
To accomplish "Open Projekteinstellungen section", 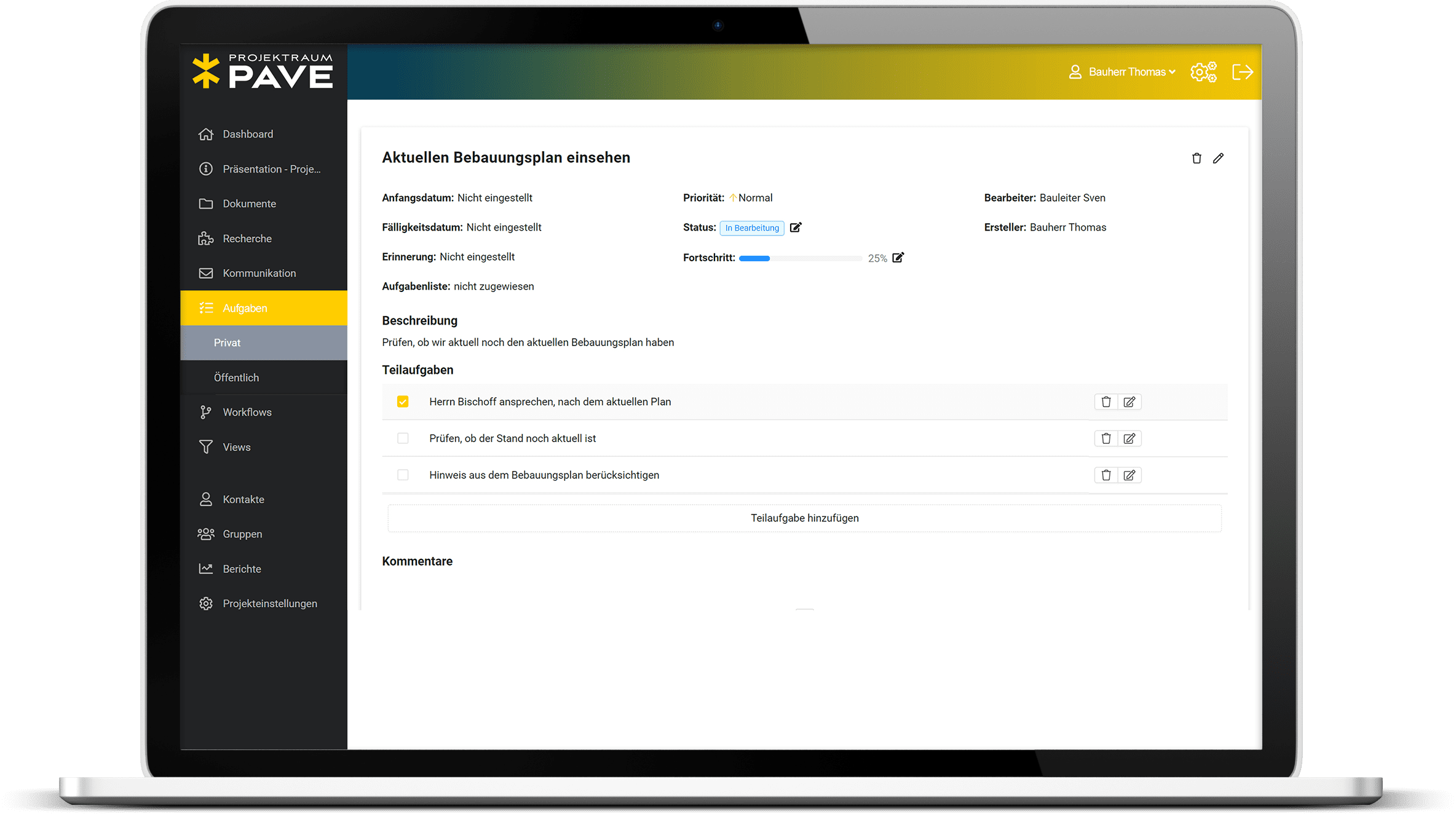I will [x=264, y=604].
